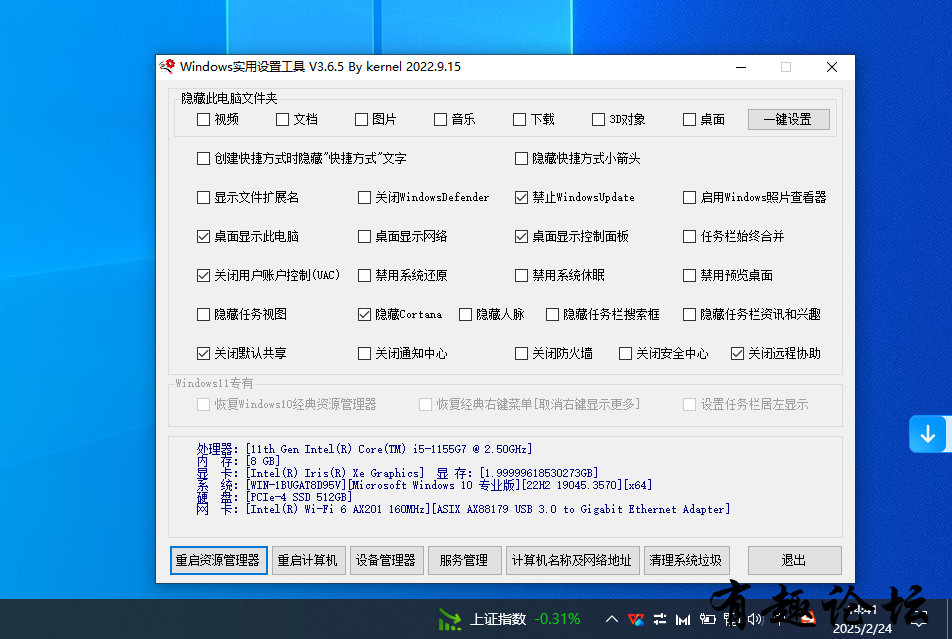
Task: Click the graphics line Intel Iris Xe
Action: point(398,473)
